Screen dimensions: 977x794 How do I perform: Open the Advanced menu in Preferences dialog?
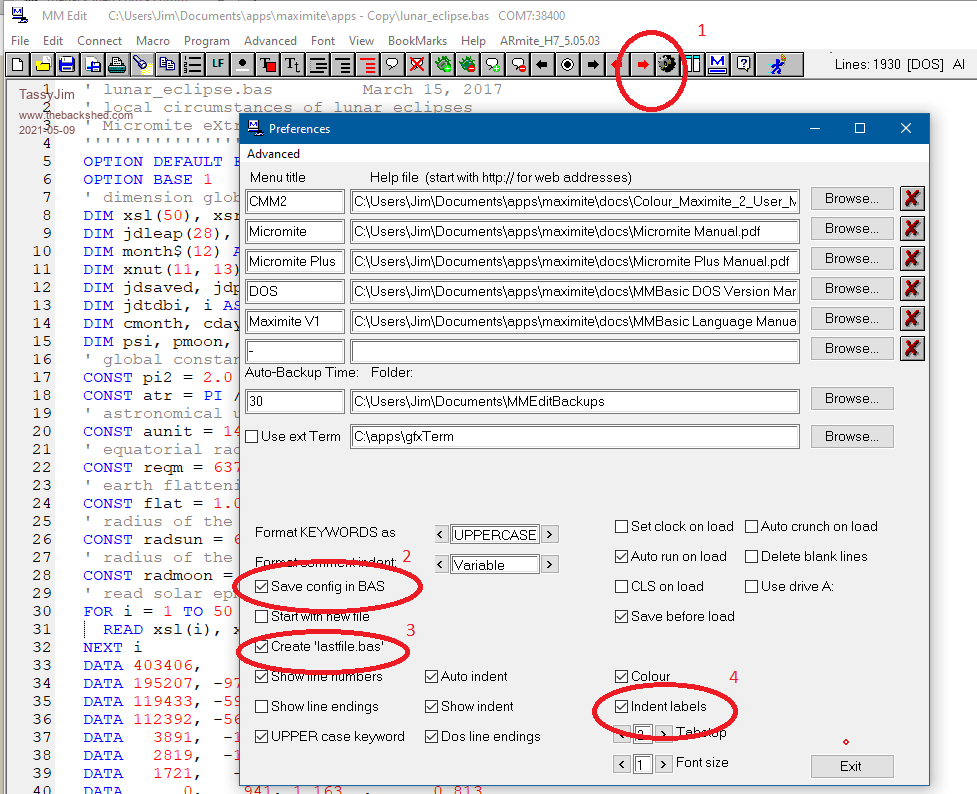click(273, 154)
